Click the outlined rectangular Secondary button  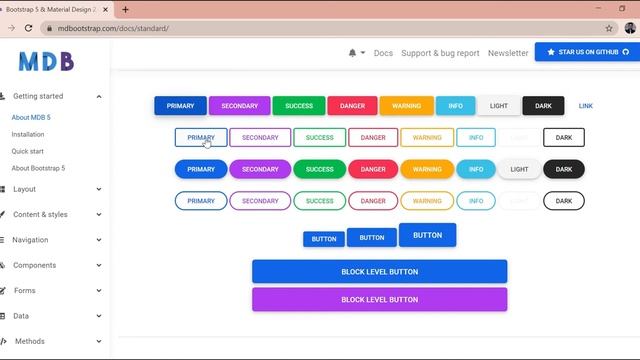click(260, 138)
